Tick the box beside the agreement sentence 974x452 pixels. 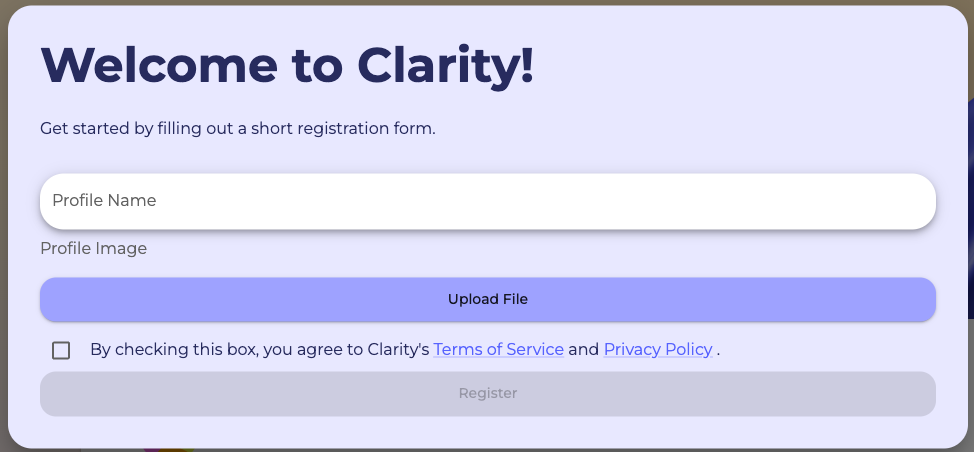pos(62,350)
